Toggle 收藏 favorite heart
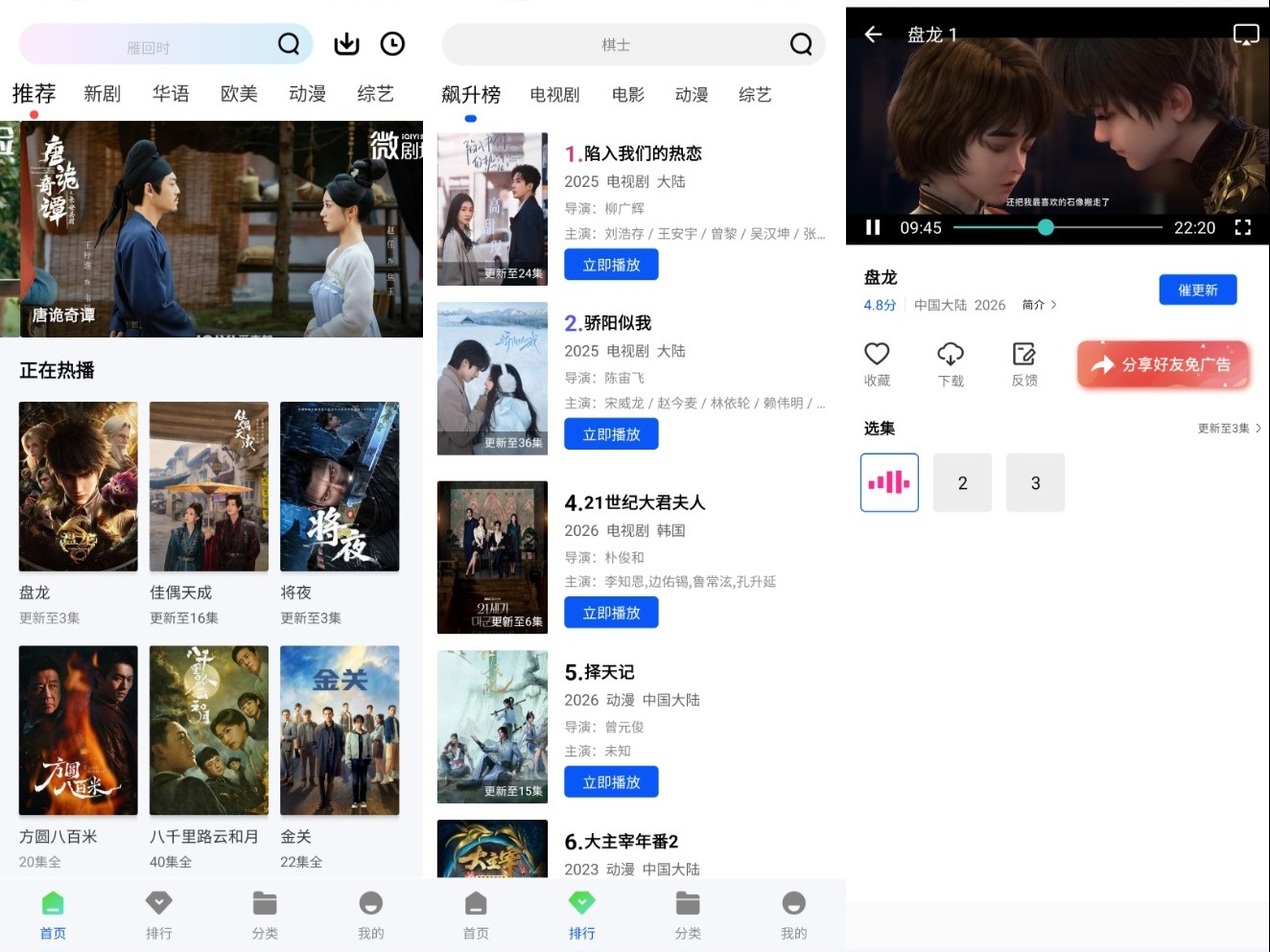1270x952 pixels. (877, 364)
